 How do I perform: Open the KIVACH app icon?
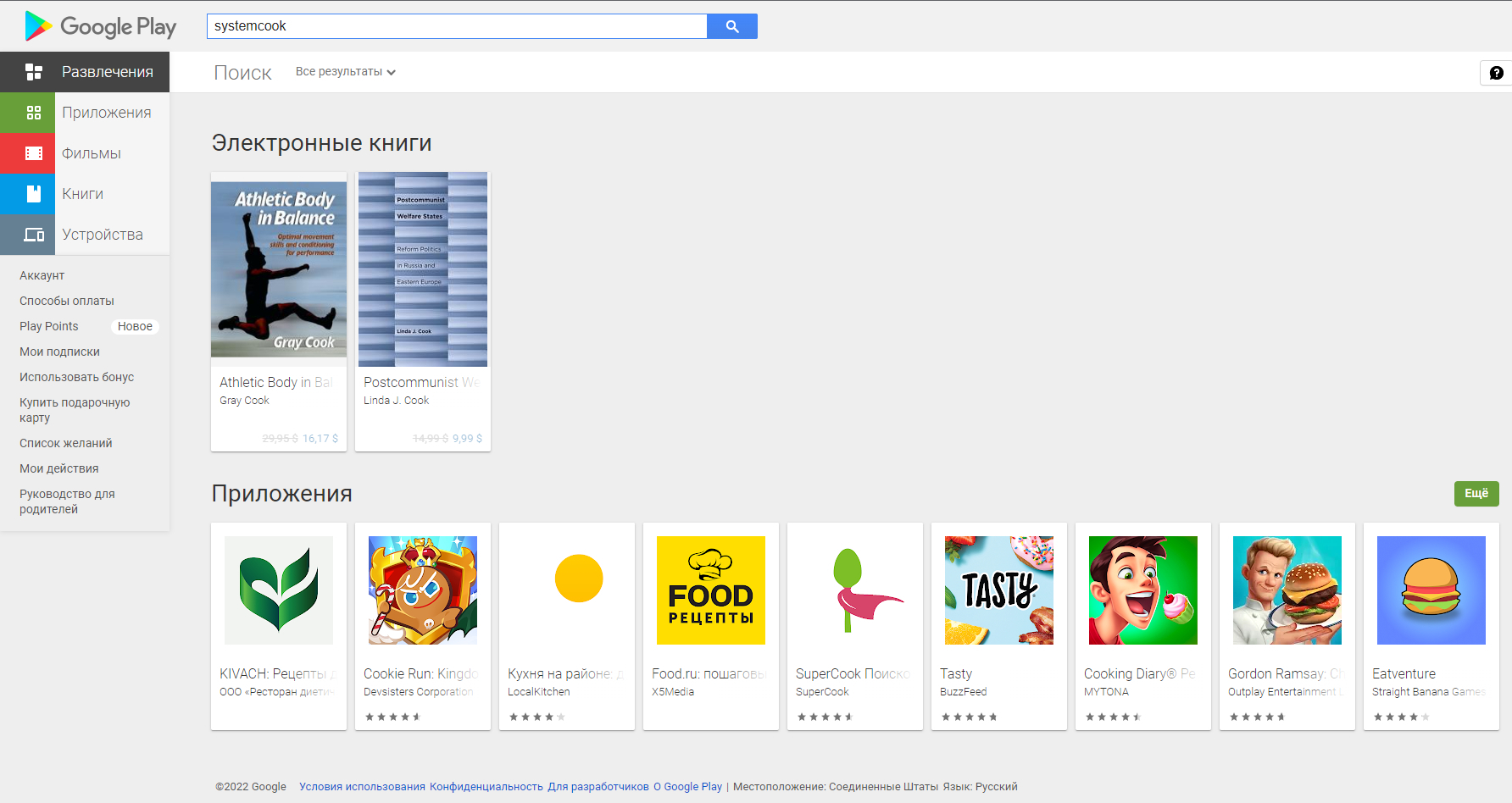coord(279,590)
